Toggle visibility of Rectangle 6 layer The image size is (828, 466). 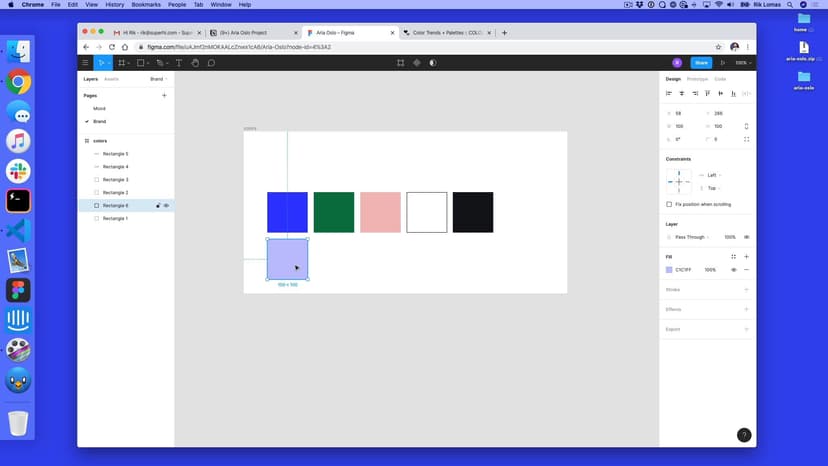[x=166, y=205]
